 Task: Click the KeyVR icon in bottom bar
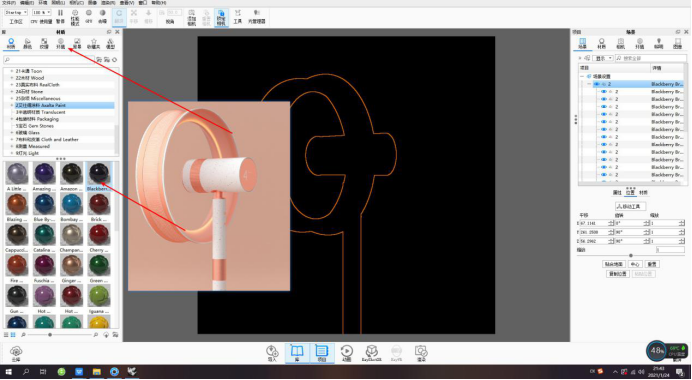coord(396,354)
